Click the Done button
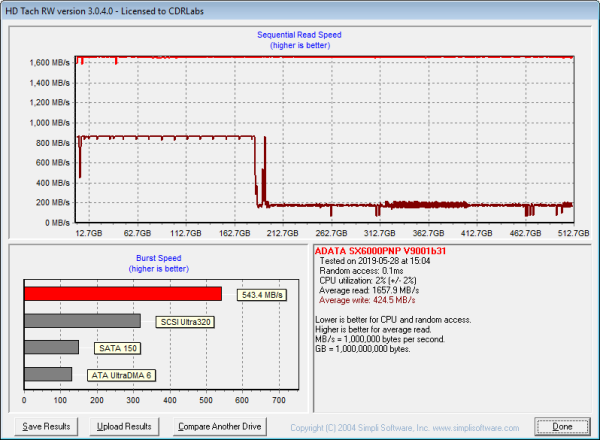600x440 pixels. tap(562, 426)
